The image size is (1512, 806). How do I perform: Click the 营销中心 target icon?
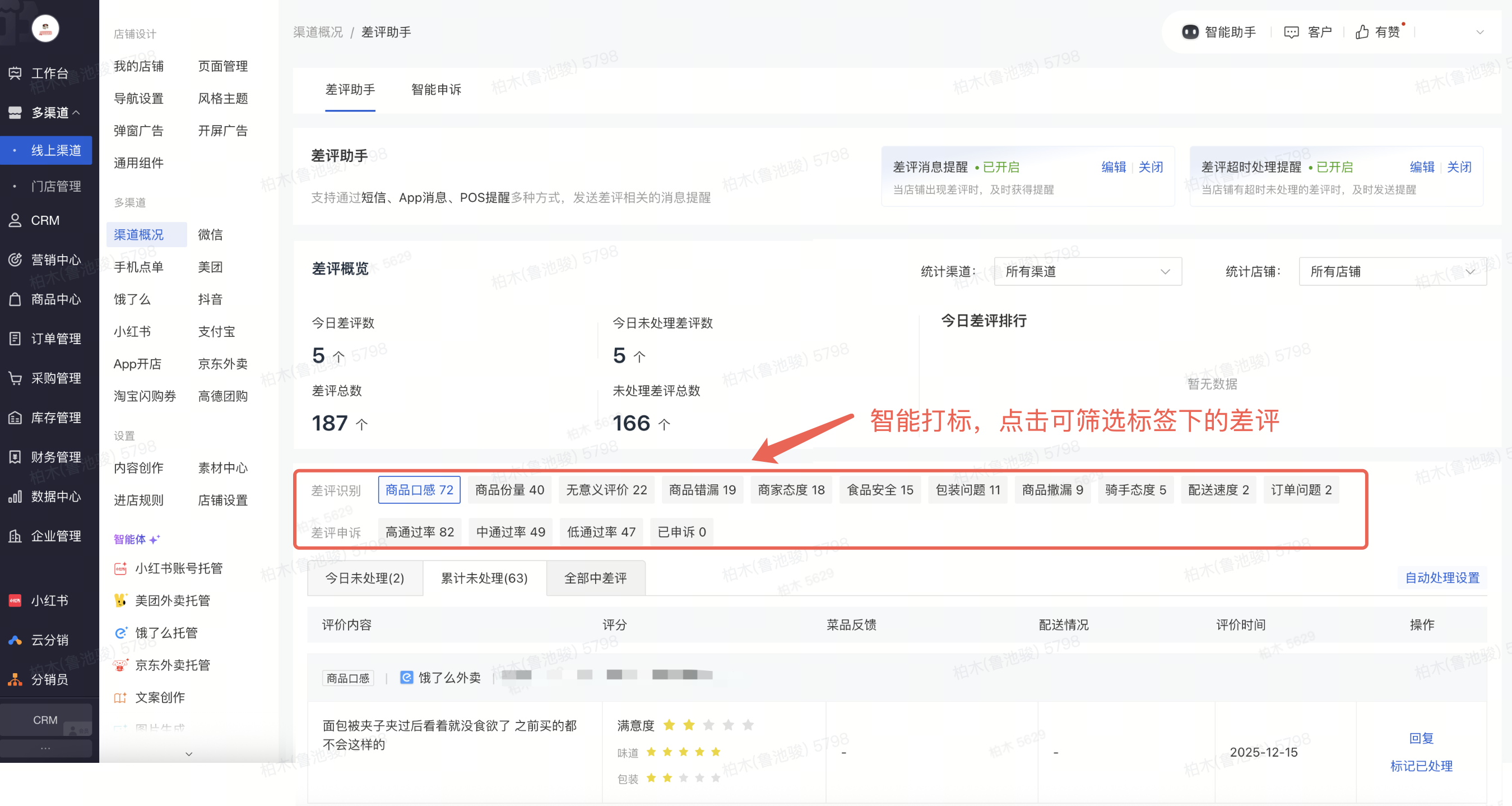pos(15,260)
